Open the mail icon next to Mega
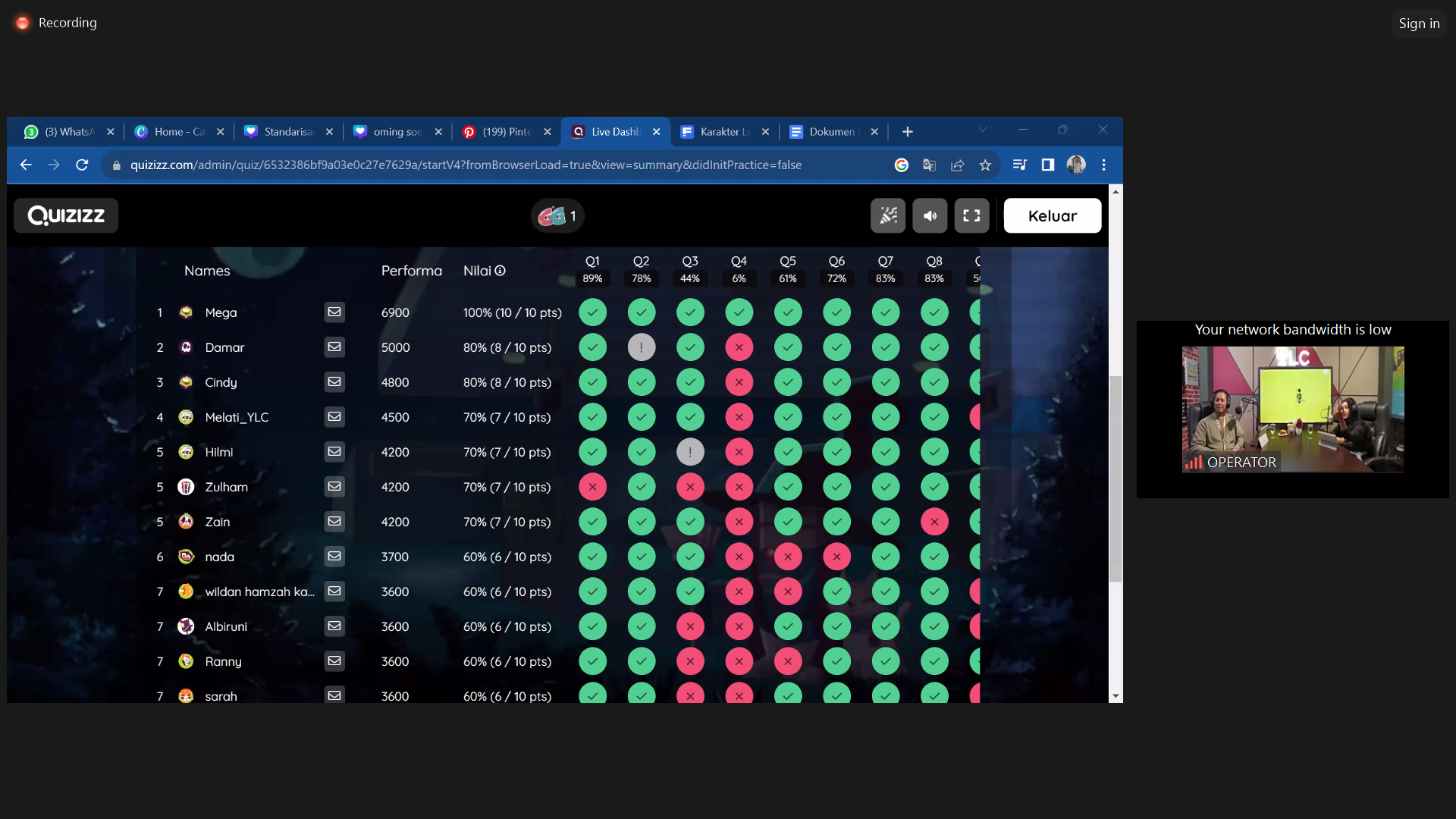The height and width of the screenshot is (819, 1456). click(x=334, y=312)
